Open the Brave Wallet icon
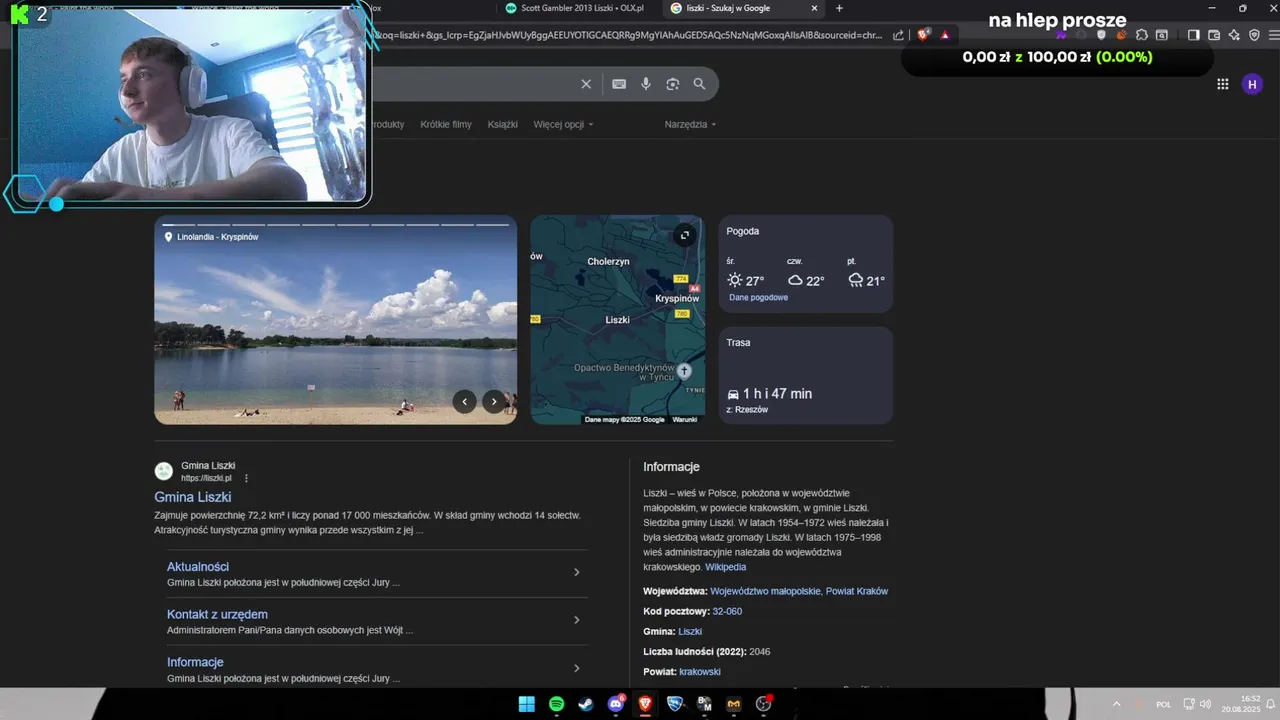The image size is (1280, 720). (1214, 35)
